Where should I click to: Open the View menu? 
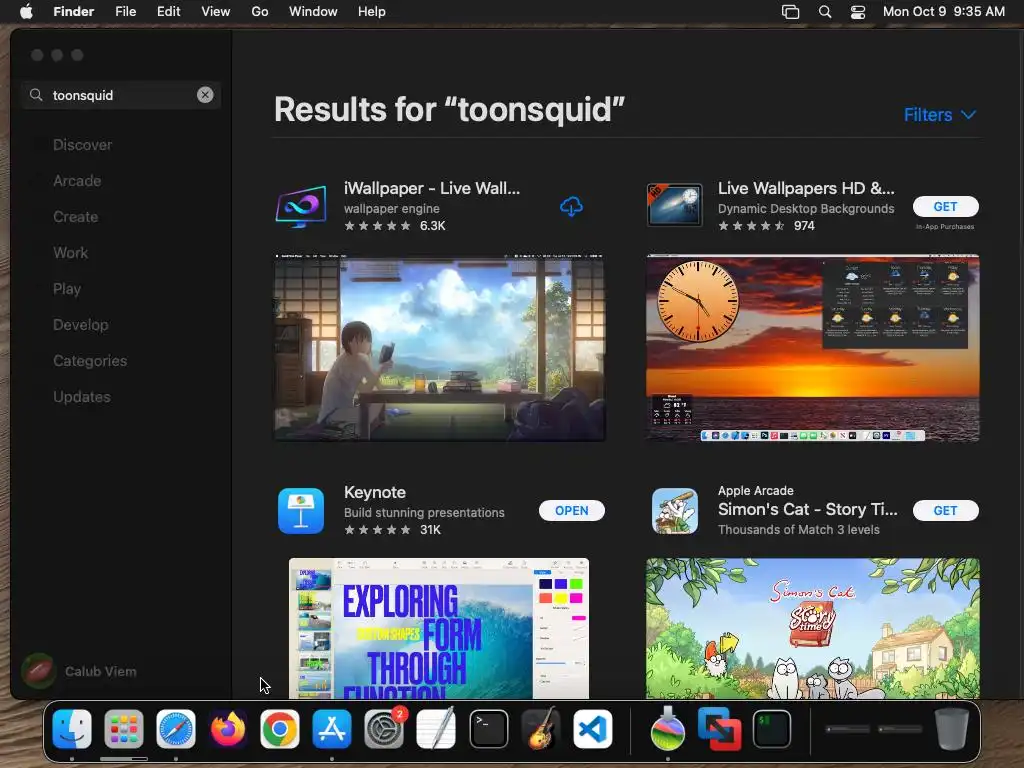point(216,12)
